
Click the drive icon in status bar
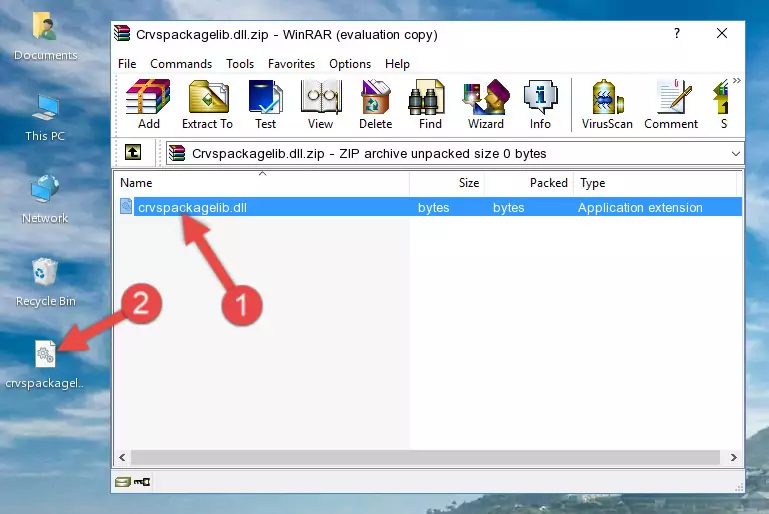point(123,482)
